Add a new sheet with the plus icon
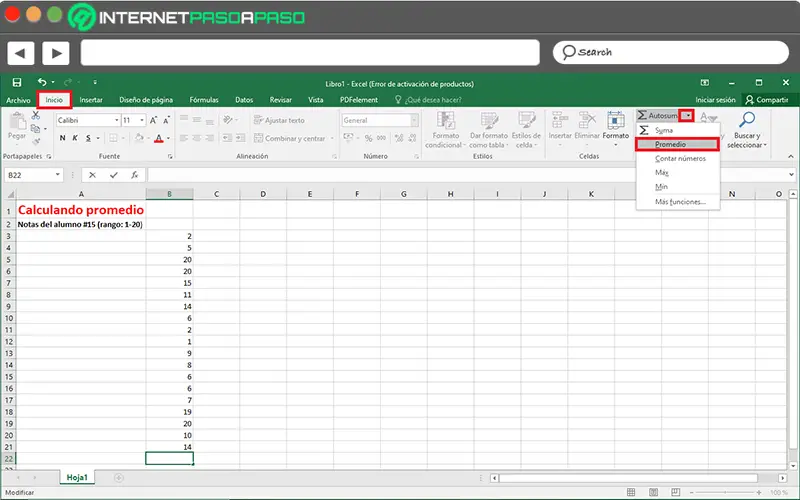The height and width of the screenshot is (500, 800). point(119,478)
